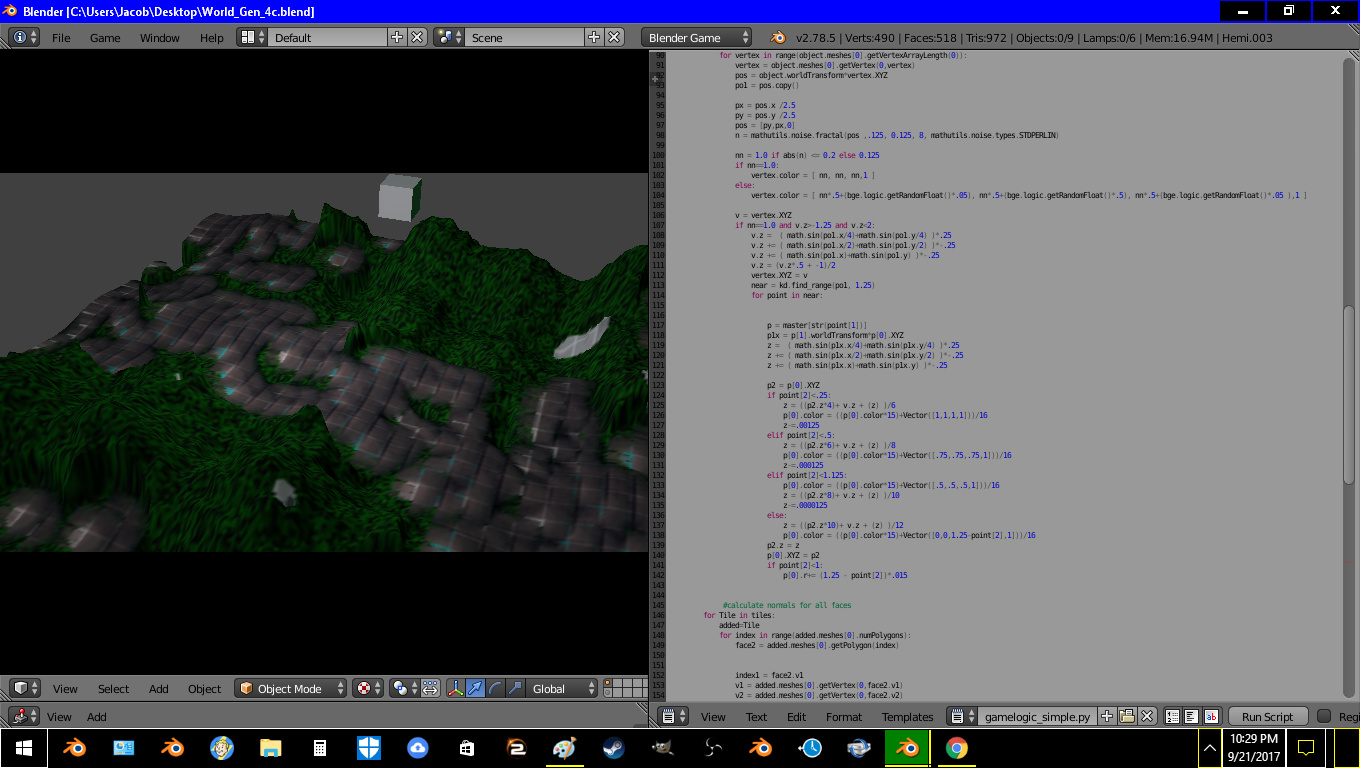Toggle the 3D manipulator widget
The image size is (1360, 768).
(x=456, y=688)
